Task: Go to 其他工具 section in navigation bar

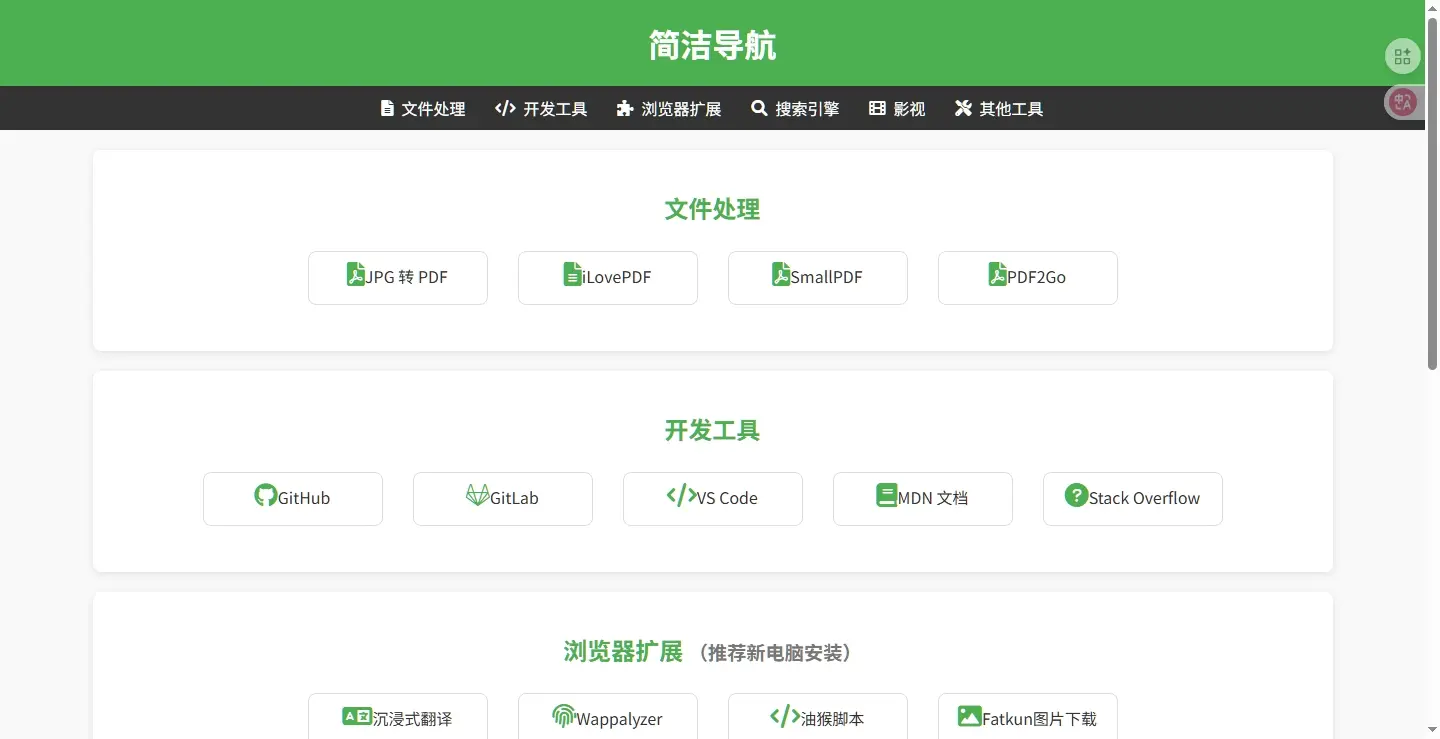Action: tap(999, 108)
